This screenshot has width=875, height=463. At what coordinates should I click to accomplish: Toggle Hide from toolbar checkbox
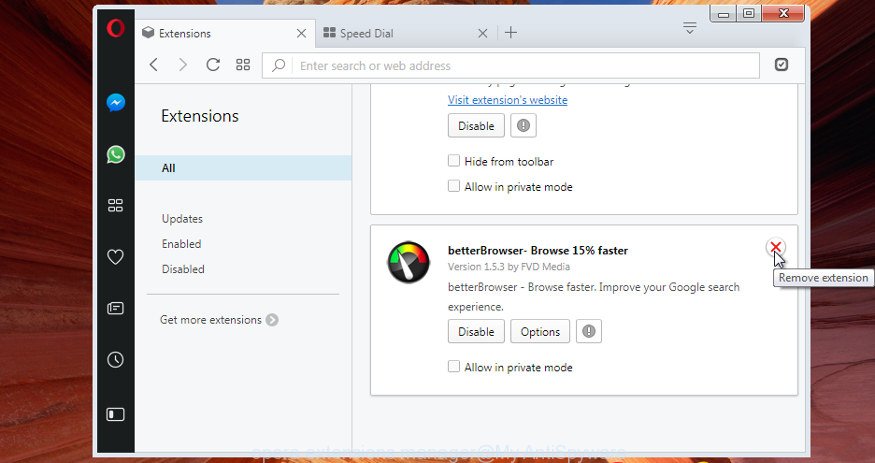coord(454,161)
